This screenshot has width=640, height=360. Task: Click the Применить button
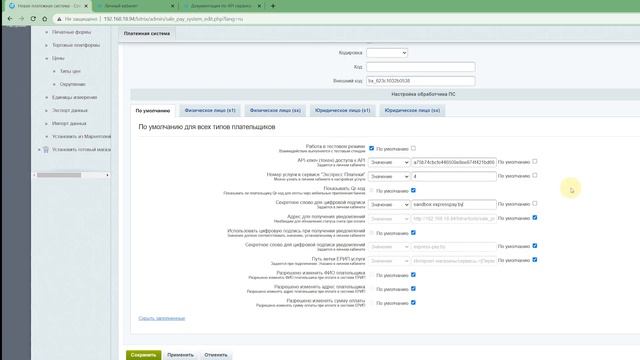[x=180, y=355]
